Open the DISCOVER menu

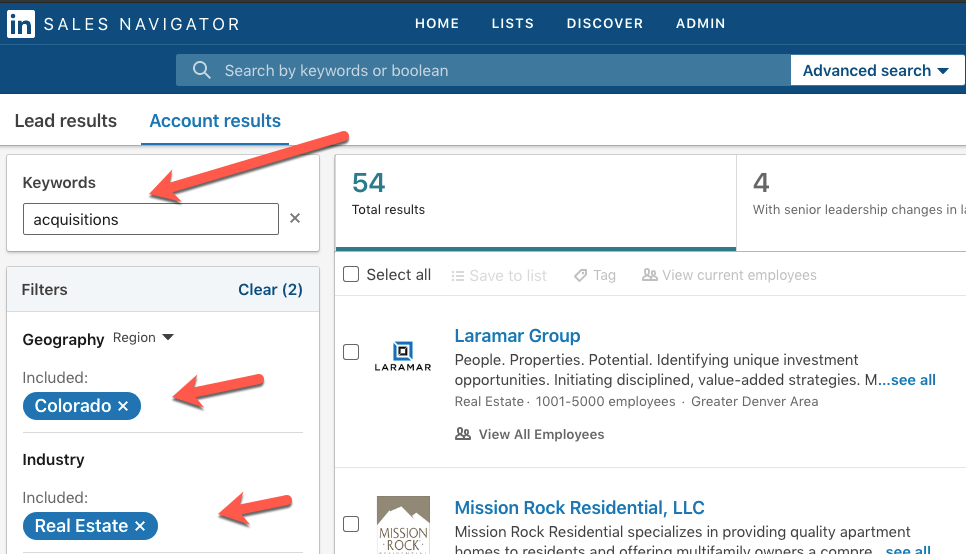pos(605,23)
